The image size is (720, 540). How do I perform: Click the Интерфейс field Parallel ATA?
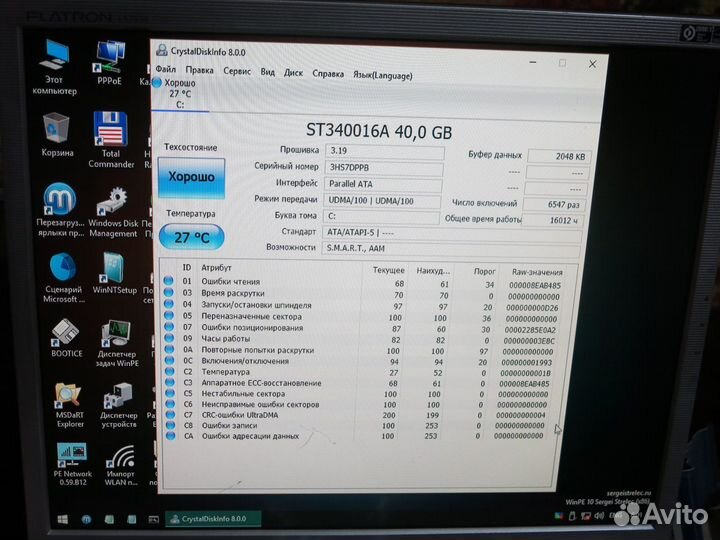coord(383,185)
